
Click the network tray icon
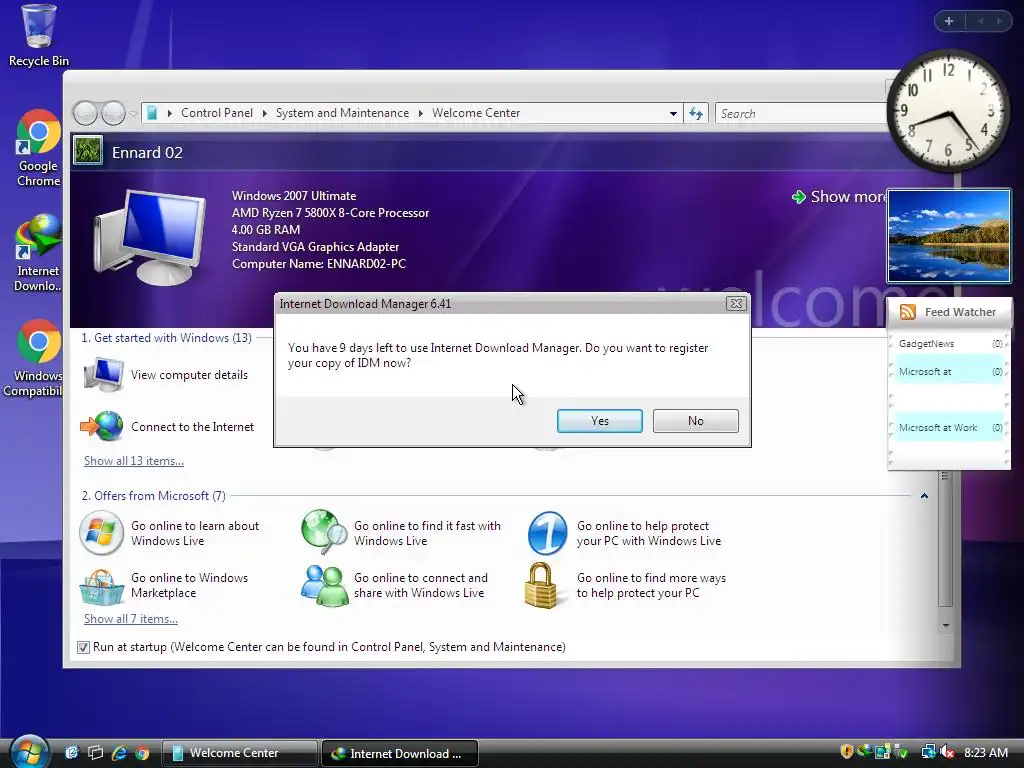[928, 752]
